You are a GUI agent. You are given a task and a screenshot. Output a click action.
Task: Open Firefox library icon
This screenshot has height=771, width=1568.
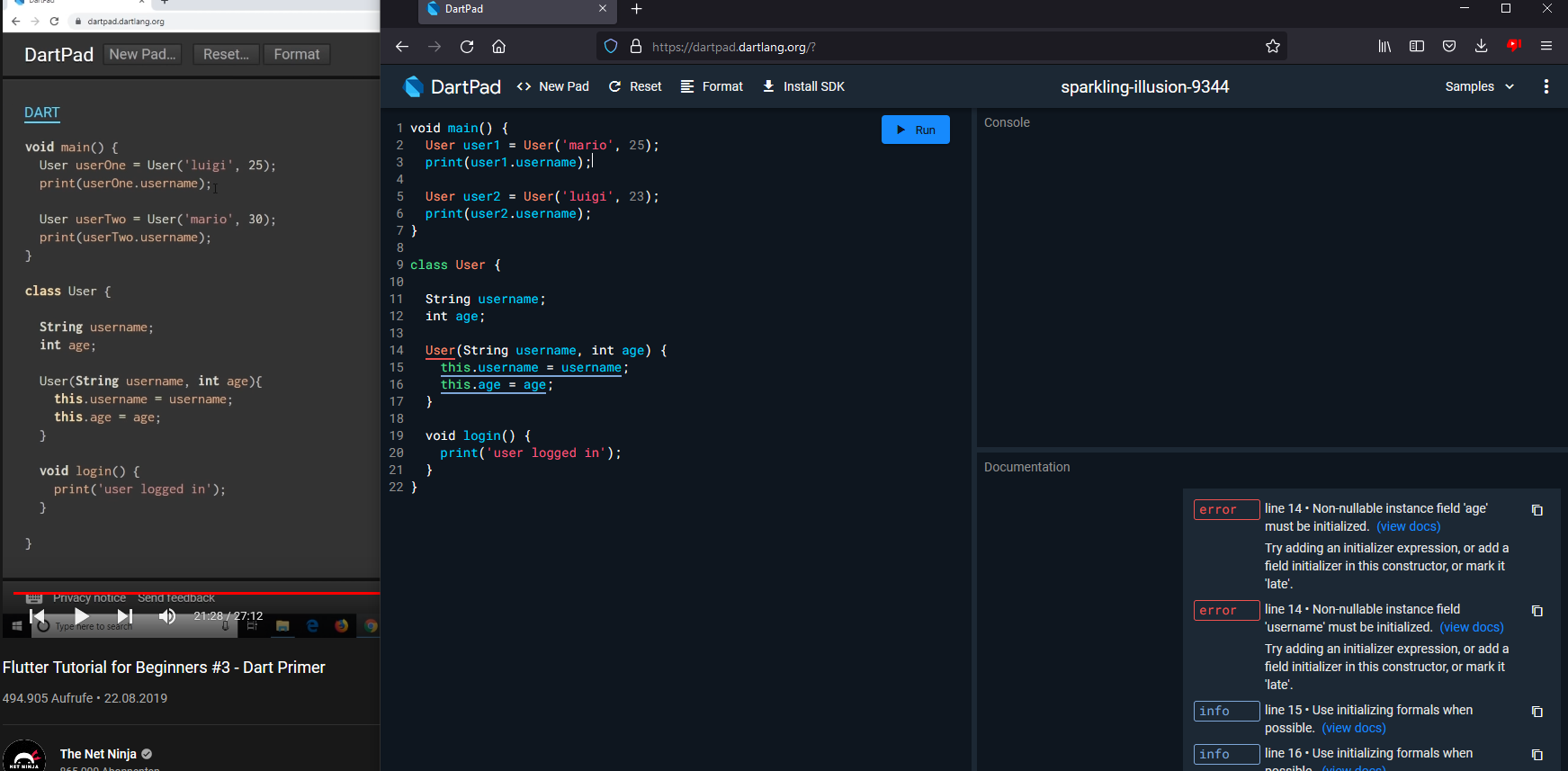tap(1384, 47)
